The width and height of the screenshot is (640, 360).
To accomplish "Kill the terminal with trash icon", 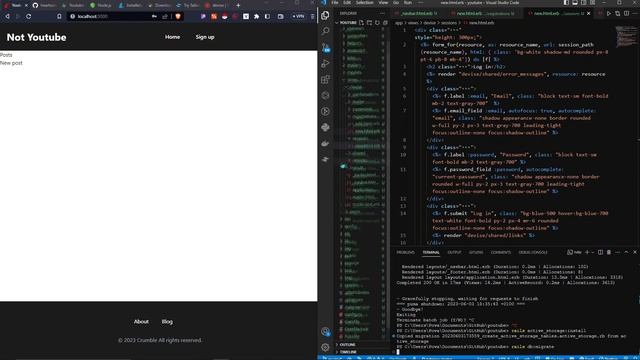I will 609,252.
